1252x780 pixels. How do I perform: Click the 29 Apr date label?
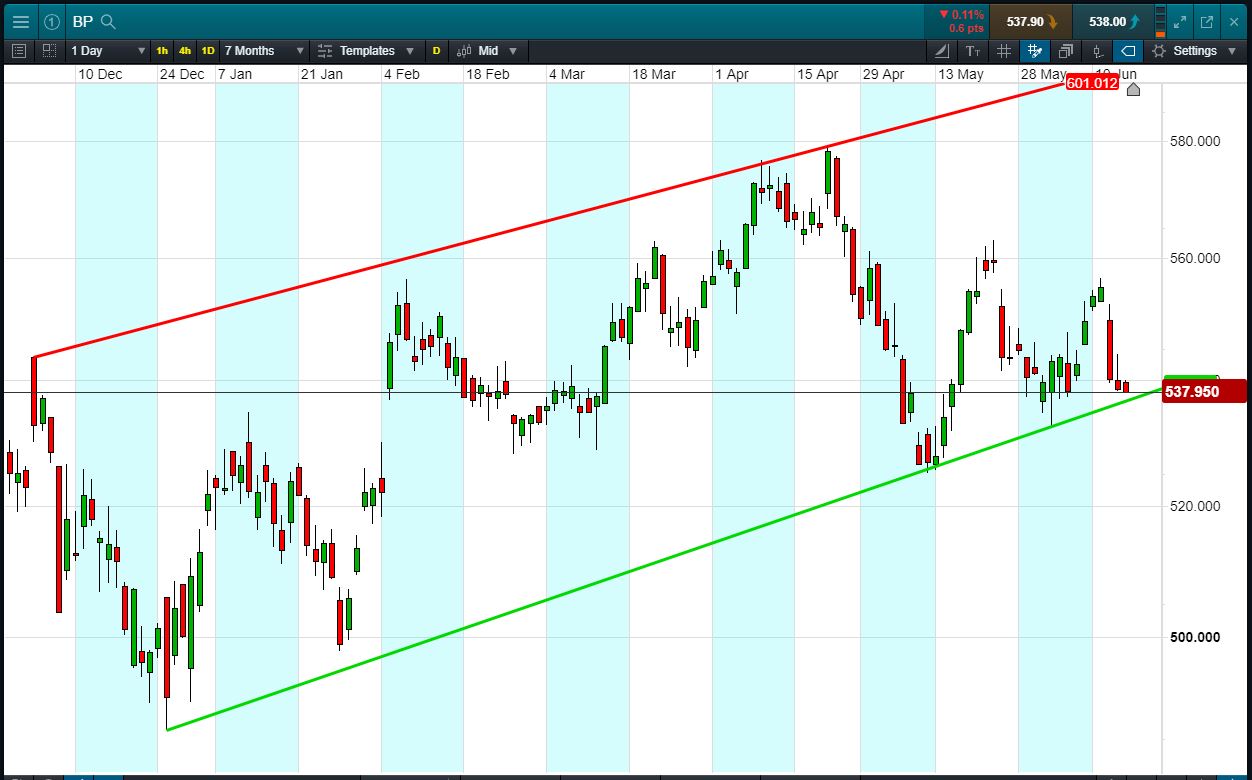click(883, 74)
